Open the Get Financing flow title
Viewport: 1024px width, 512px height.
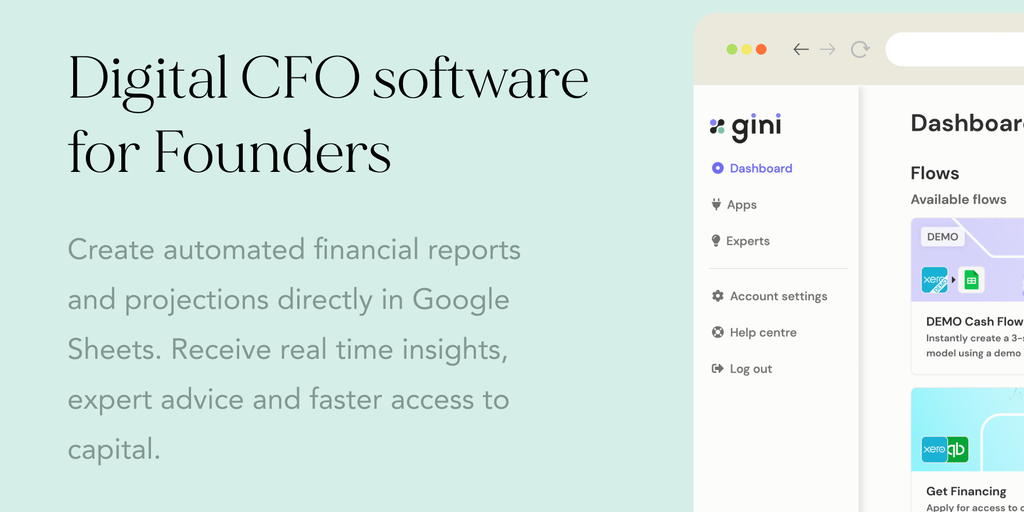point(966,491)
